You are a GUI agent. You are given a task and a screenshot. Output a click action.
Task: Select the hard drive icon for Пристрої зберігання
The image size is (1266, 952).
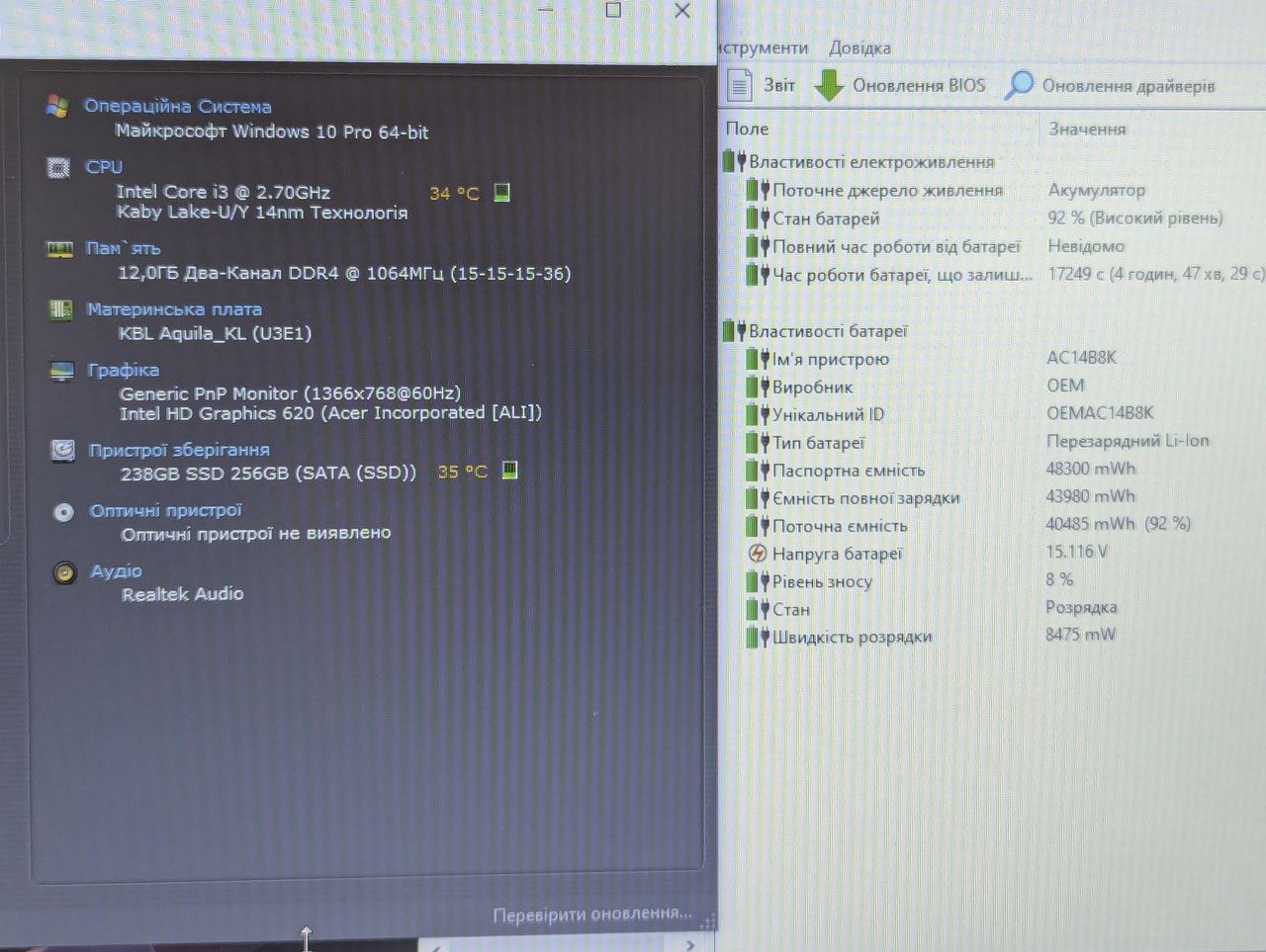coord(63,451)
